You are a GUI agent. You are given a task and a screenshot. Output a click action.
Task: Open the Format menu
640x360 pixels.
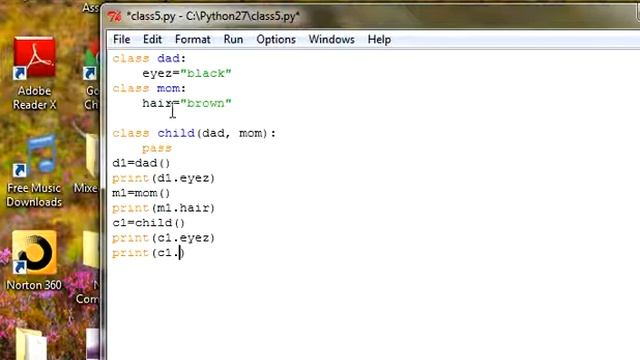coord(193,39)
